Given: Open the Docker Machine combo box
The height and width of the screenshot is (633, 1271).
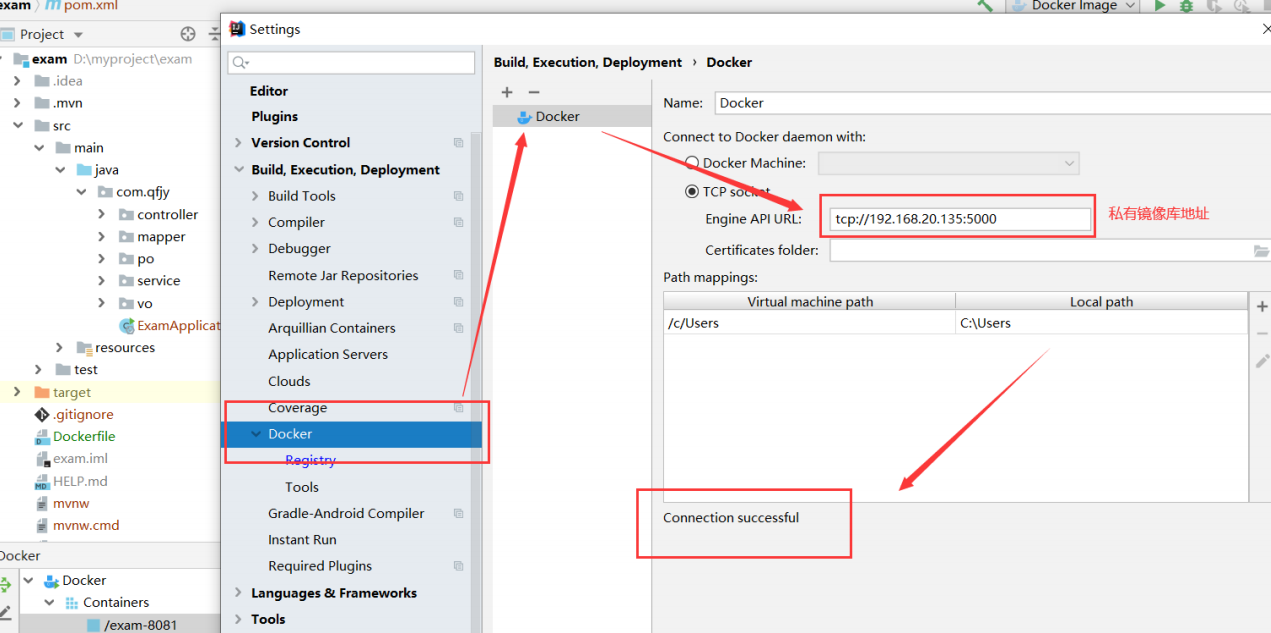Looking at the screenshot, I should click(x=949, y=163).
